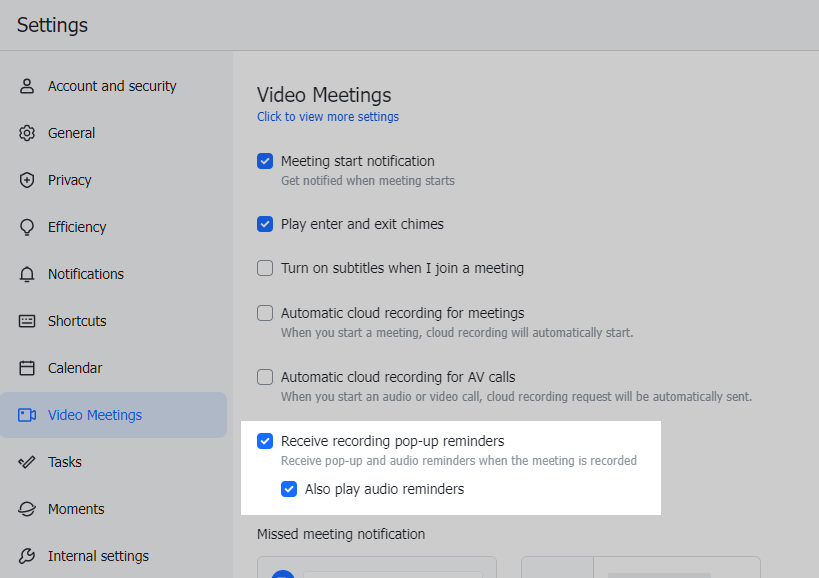This screenshot has width=819, height=578.
Task: Click the Efficiency lightbulb icon
Action: pyautogui.click(x=27, y=227)
